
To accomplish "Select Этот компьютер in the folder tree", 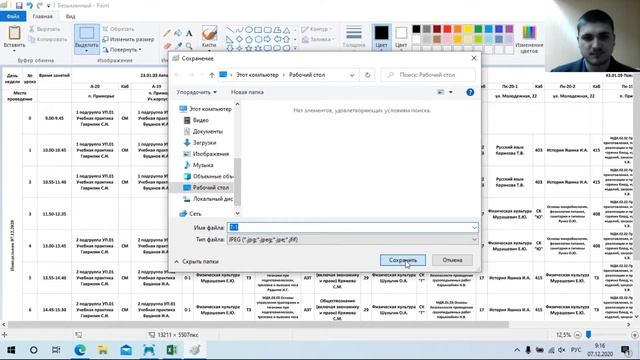I will (205, 109).
